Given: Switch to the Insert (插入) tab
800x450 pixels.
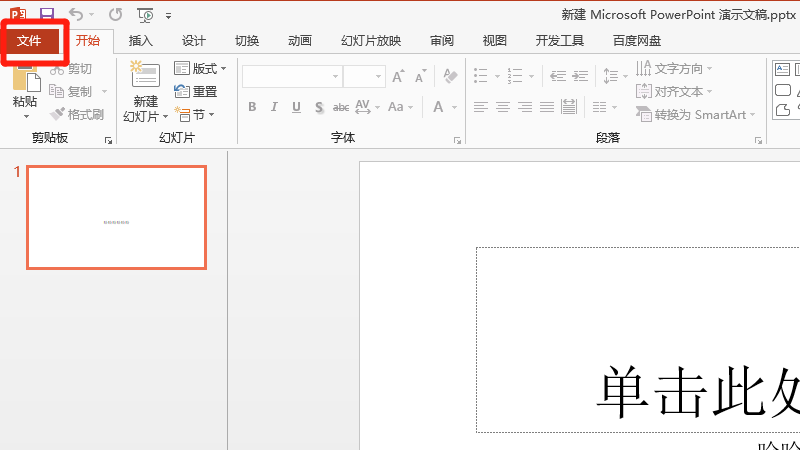Looking at the screenshot, I should click(x=141, y=41).
